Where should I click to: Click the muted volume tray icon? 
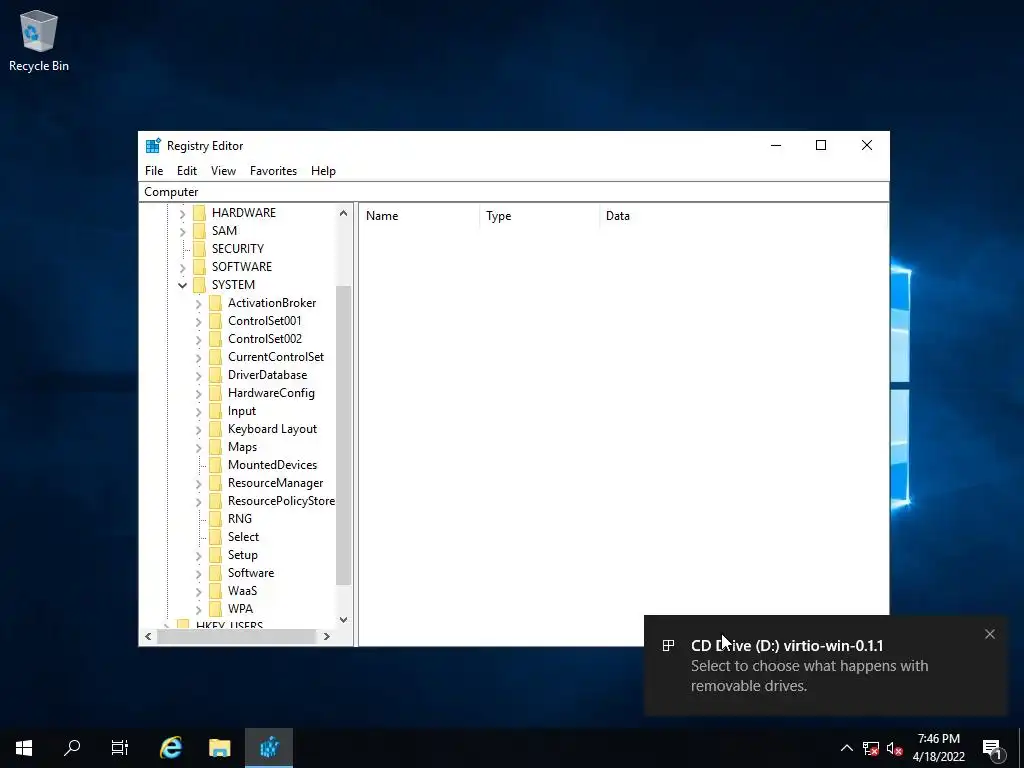[x=895, y=748]
